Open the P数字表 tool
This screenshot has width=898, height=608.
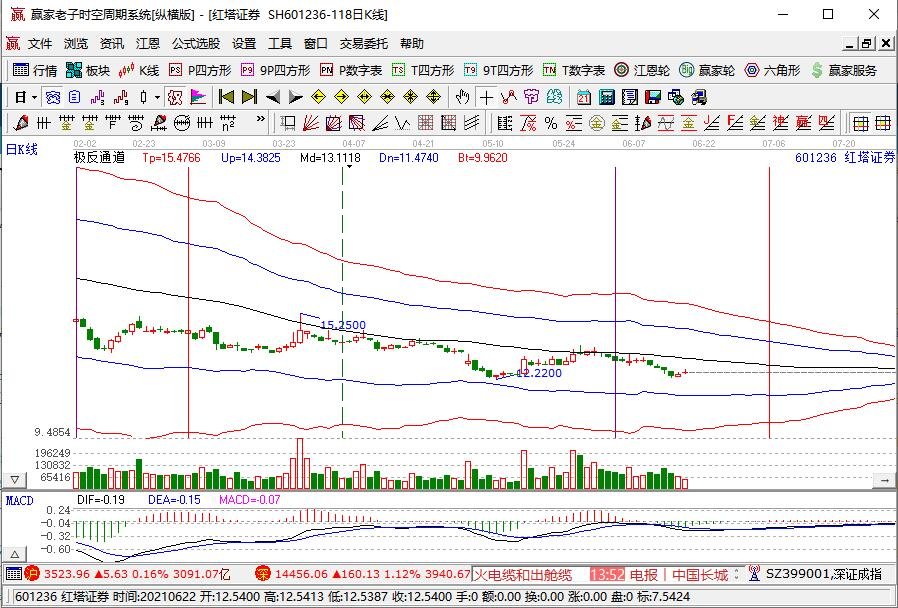pos(351,70)
